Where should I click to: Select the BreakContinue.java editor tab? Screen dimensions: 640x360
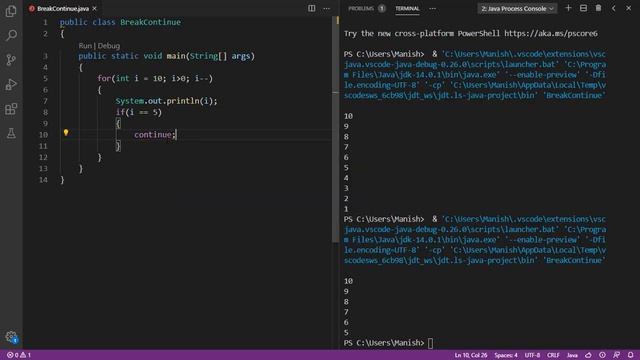[63, 8]
